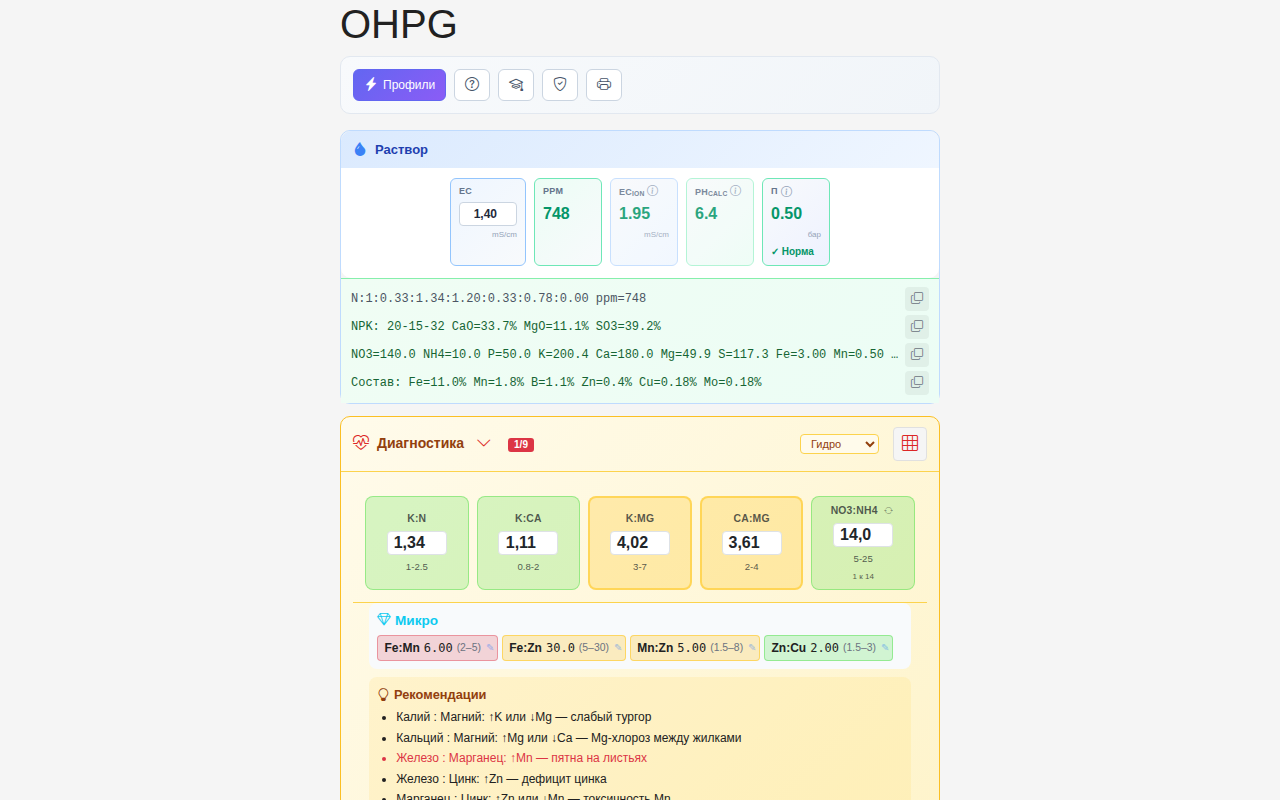
Task: Click the diamond icon near Микро
Action: 384,620
